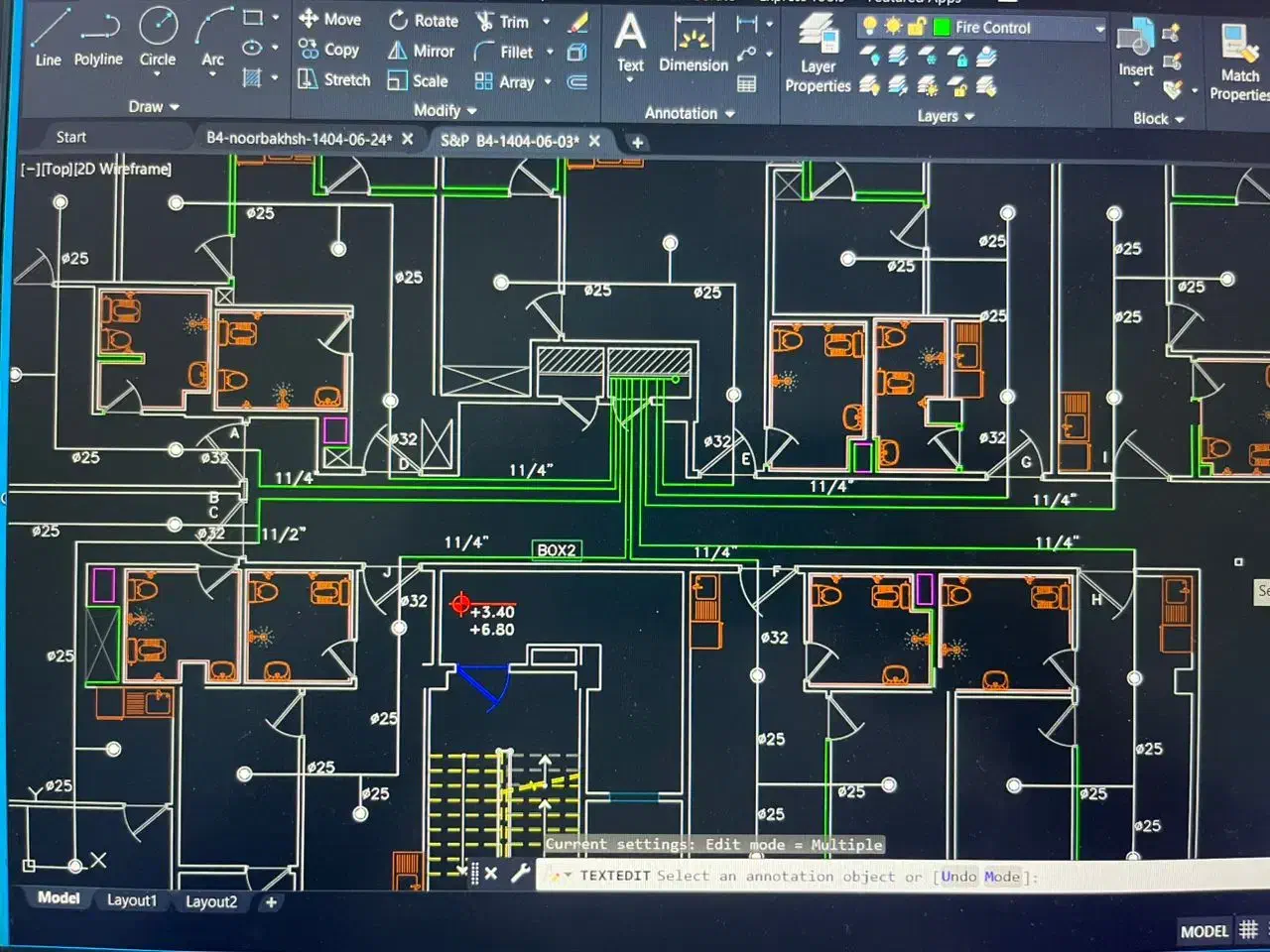Toggle the layer lock padlock icon
Image resolution: width=1270 pixels, height=952 pixels.
tap(916, 27)
